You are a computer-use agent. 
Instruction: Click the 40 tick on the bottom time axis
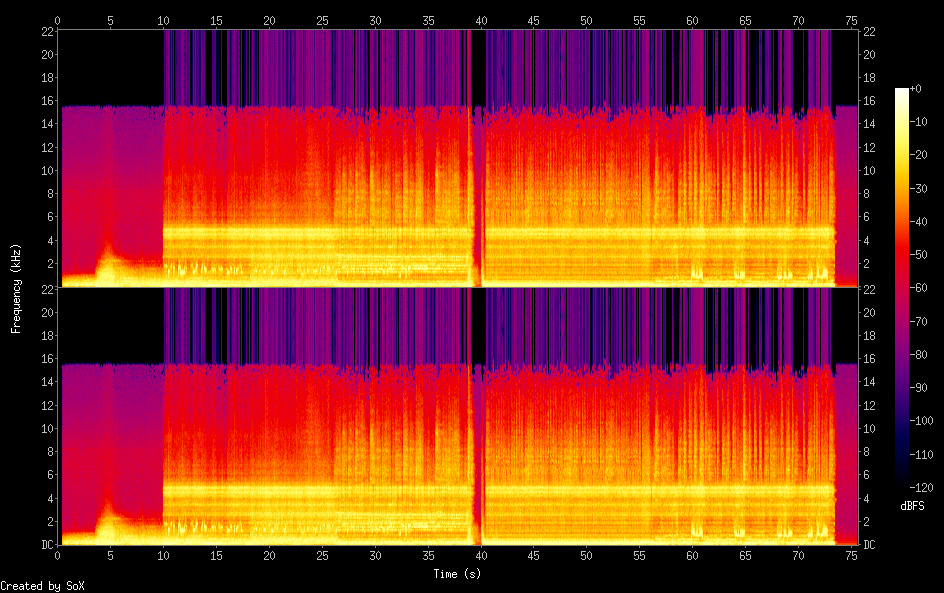pyautogui.click(x=481, y=557)
